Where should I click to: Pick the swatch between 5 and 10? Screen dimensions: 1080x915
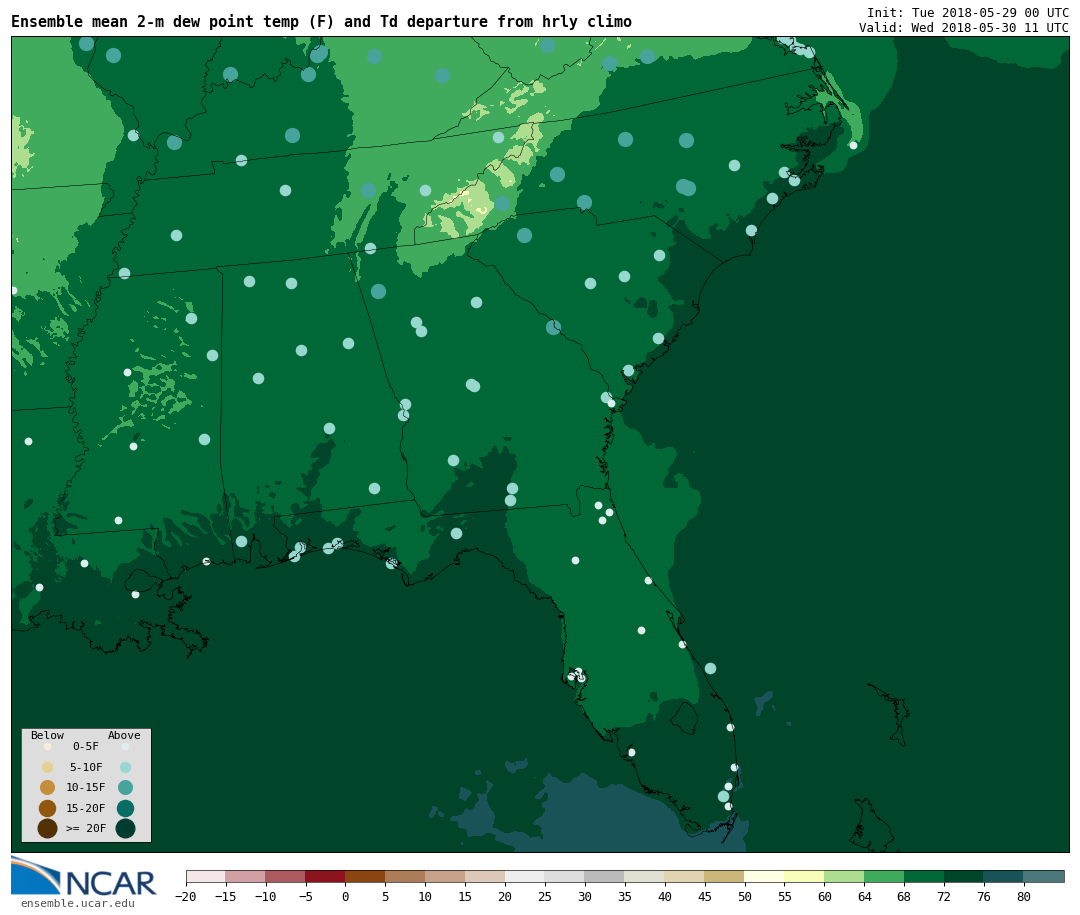coord(406,876)
